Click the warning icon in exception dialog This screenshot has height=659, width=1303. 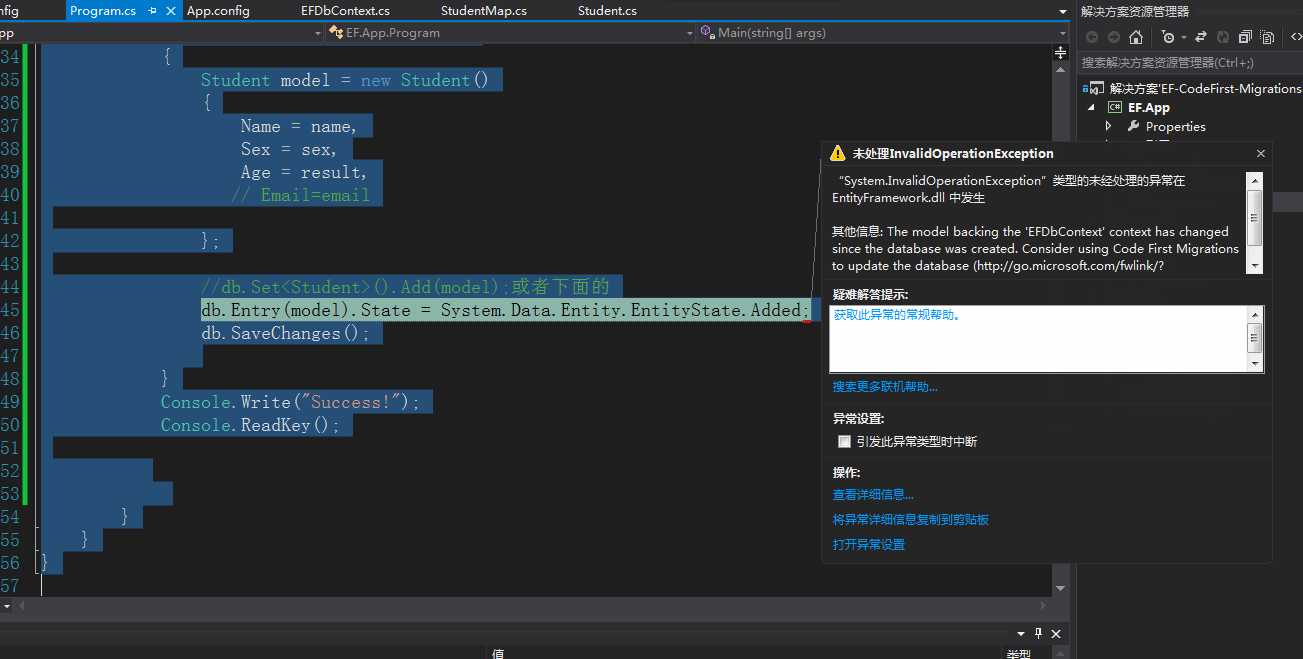point(838,154)
